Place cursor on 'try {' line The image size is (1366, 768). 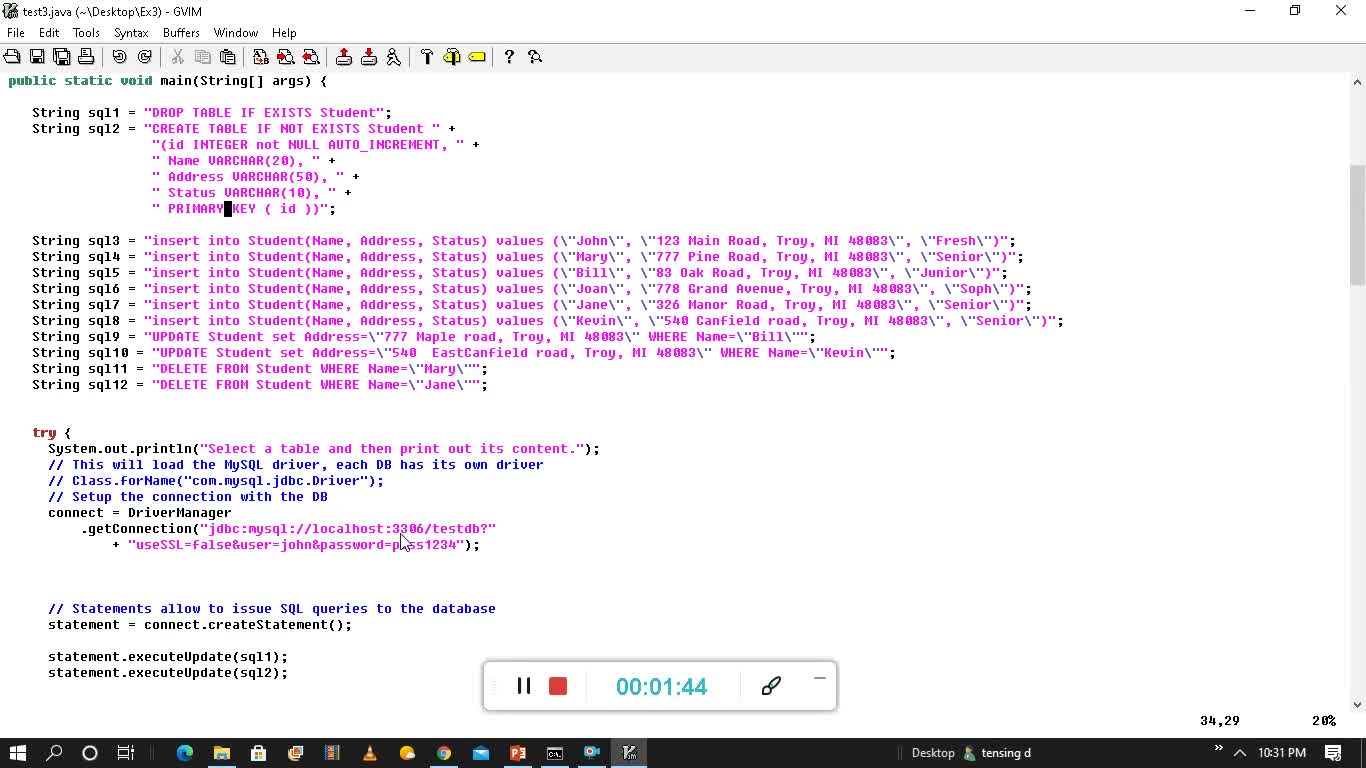52,433
